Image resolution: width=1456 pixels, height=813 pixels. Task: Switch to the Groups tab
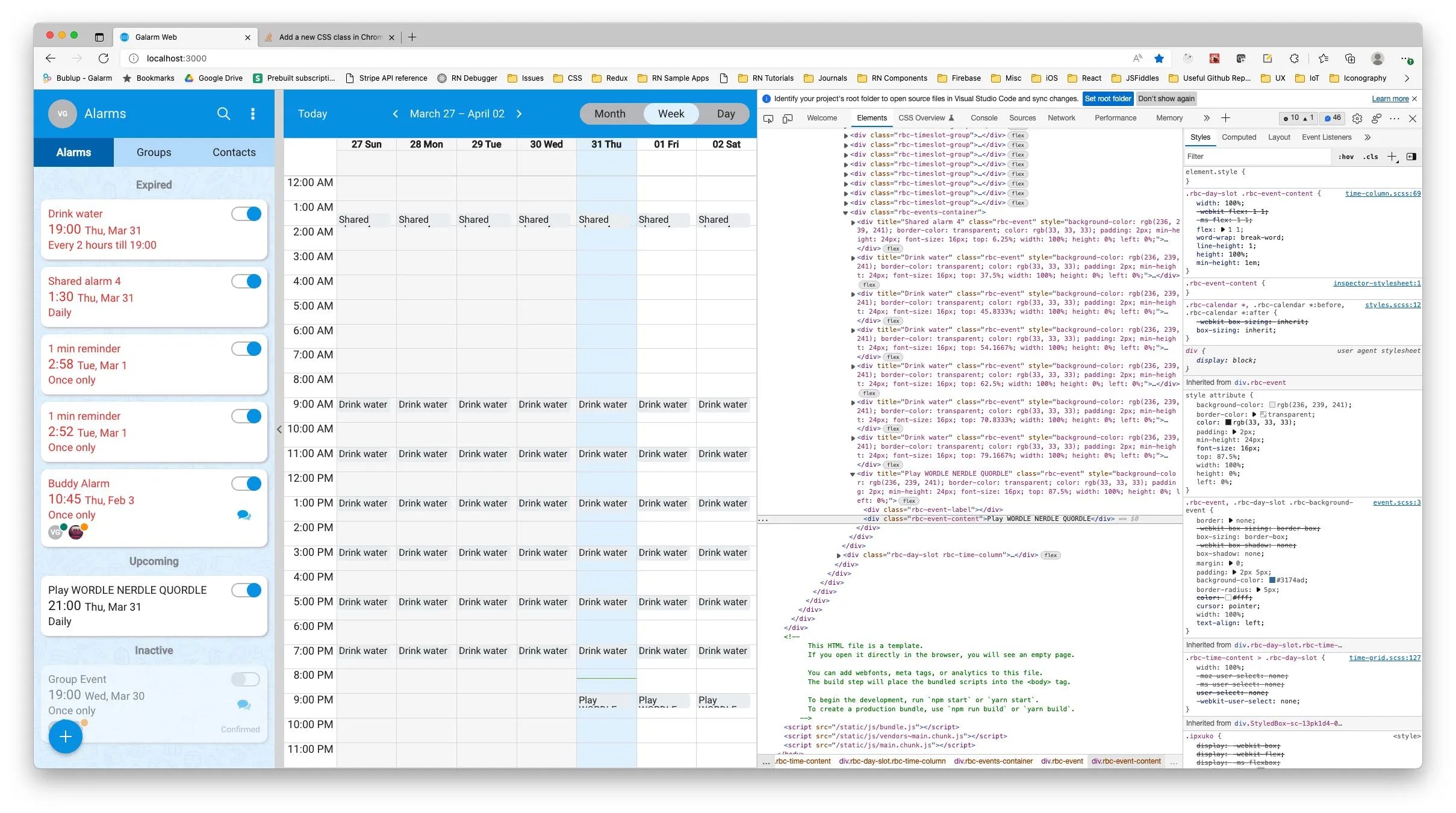pos(154,152)
